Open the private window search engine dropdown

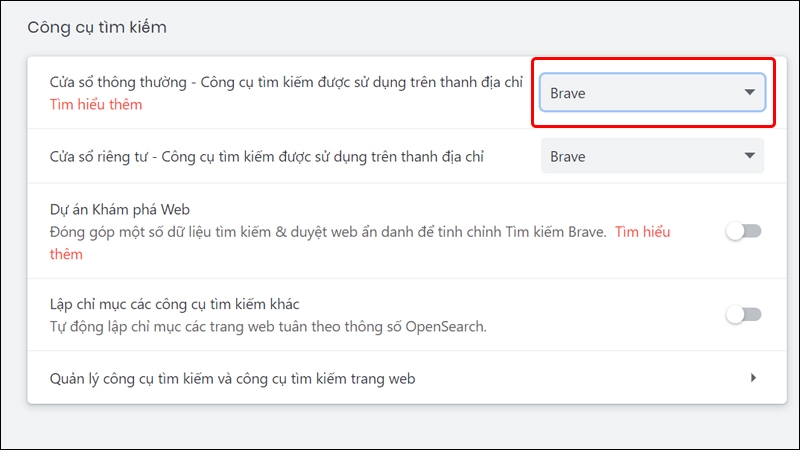[653, 156]
